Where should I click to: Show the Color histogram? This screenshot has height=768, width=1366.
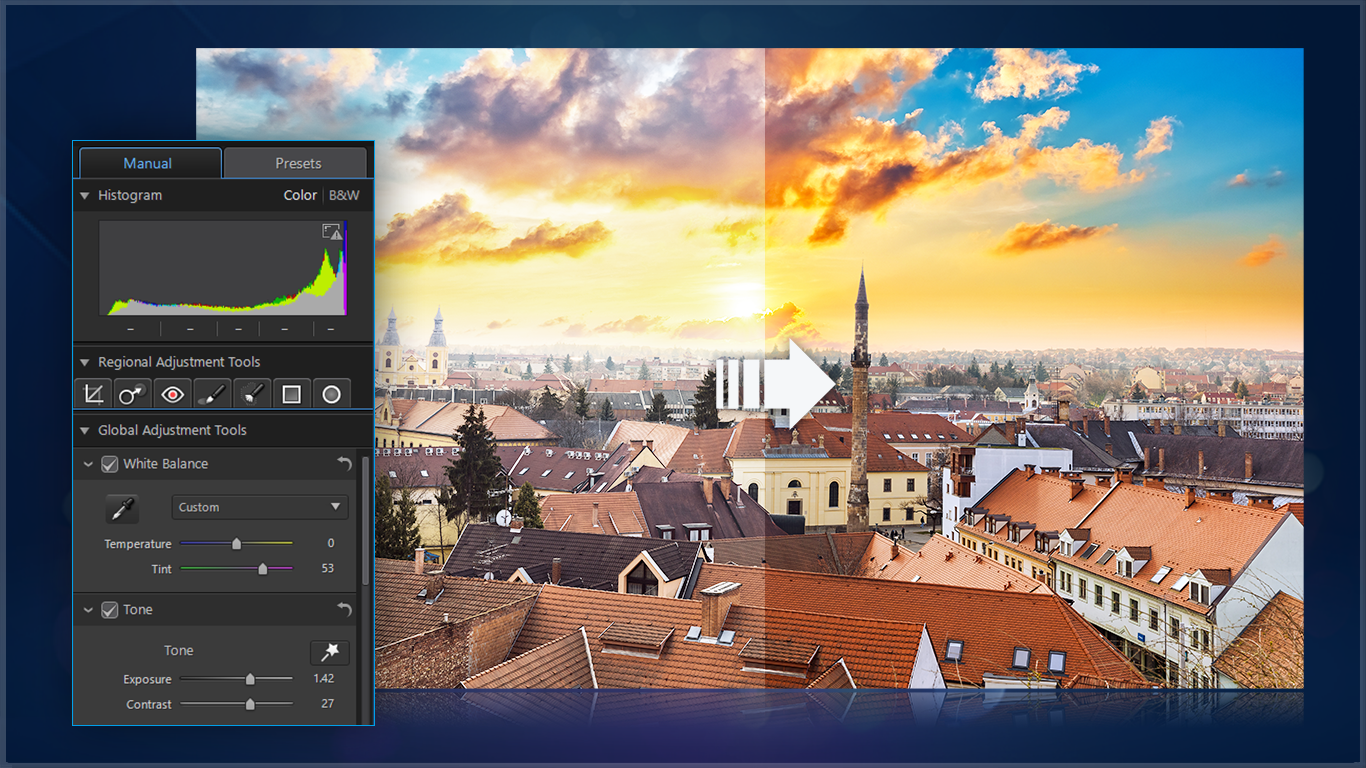pyautogui.click(x=300, y=195)
